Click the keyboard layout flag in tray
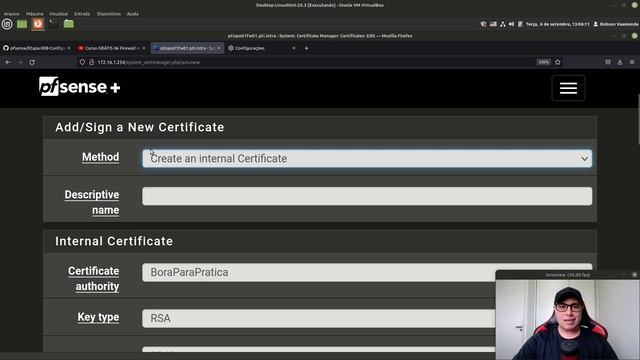The image size is (640, 360). tap(493, 24)
